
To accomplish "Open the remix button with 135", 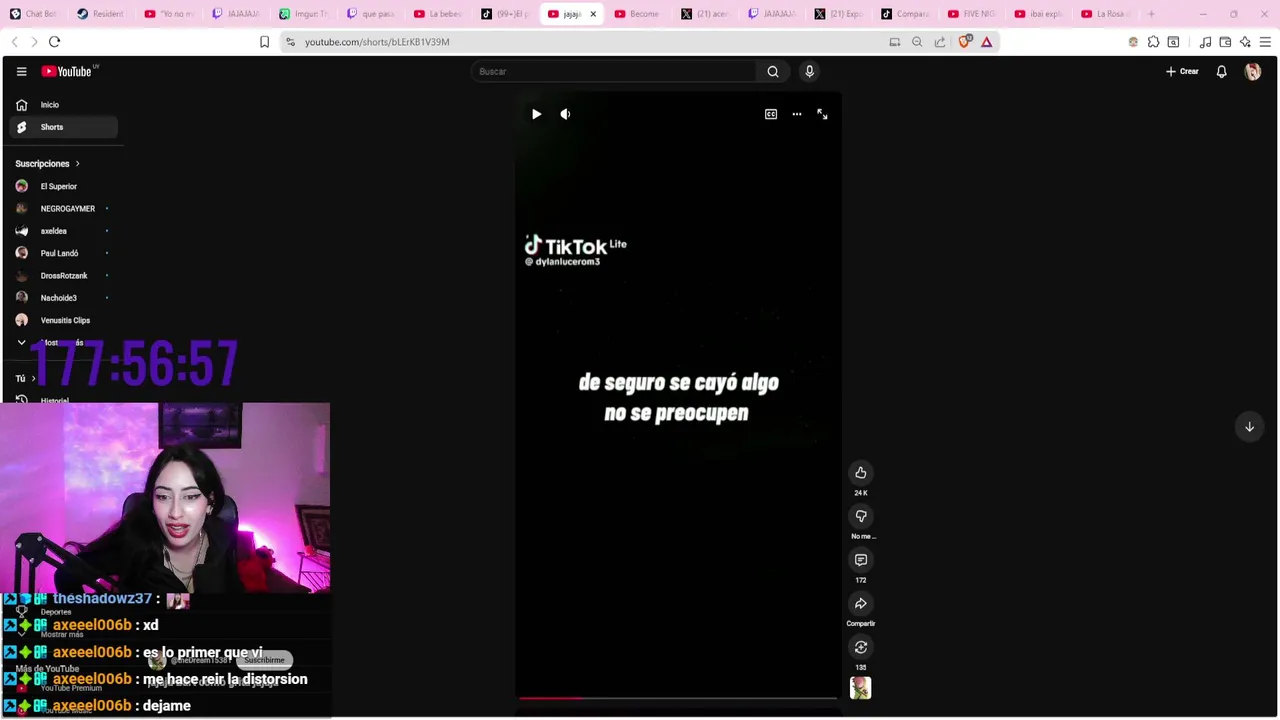I will click(x=861, y=647).
